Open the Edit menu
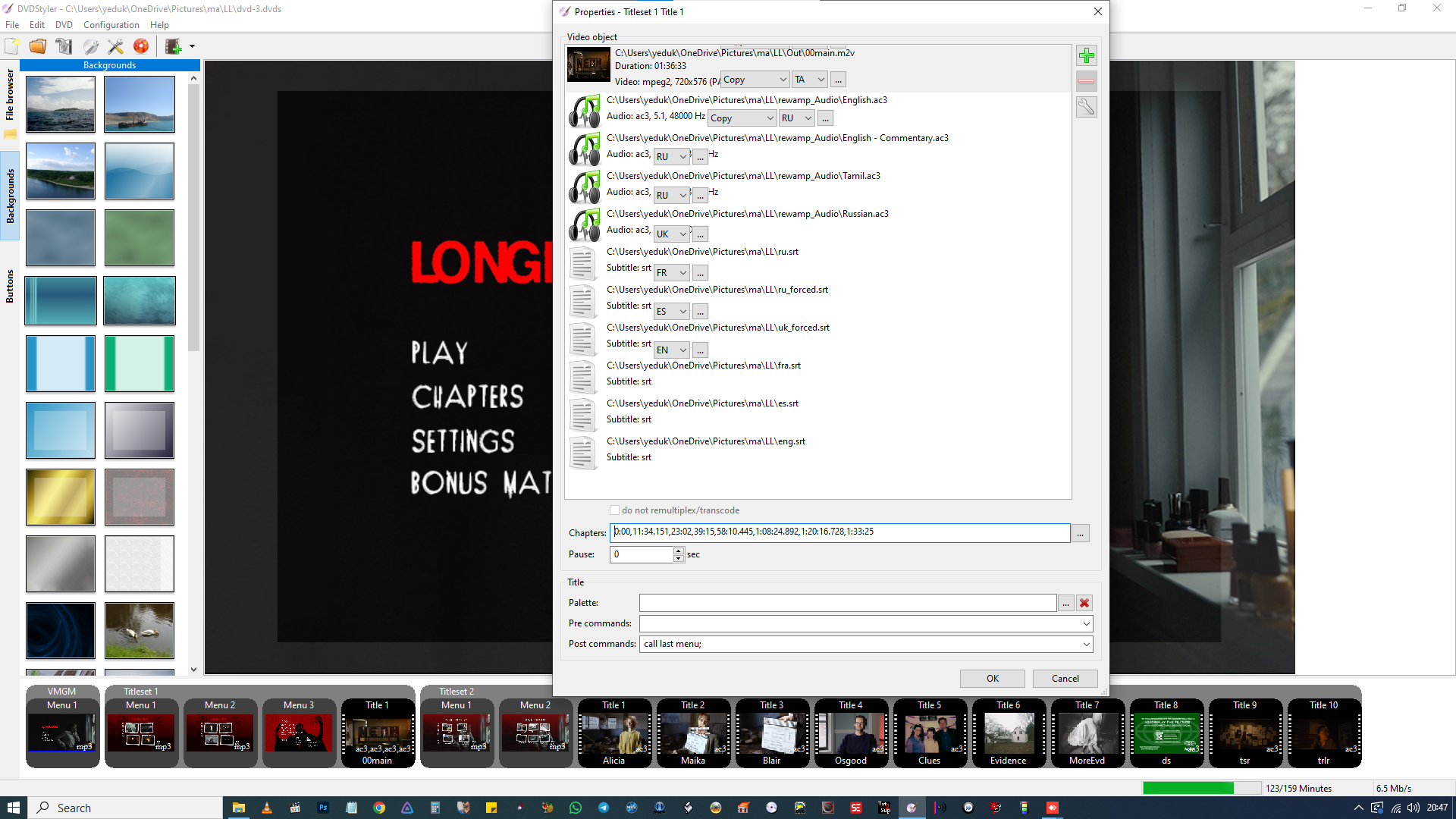 (37, 25)
